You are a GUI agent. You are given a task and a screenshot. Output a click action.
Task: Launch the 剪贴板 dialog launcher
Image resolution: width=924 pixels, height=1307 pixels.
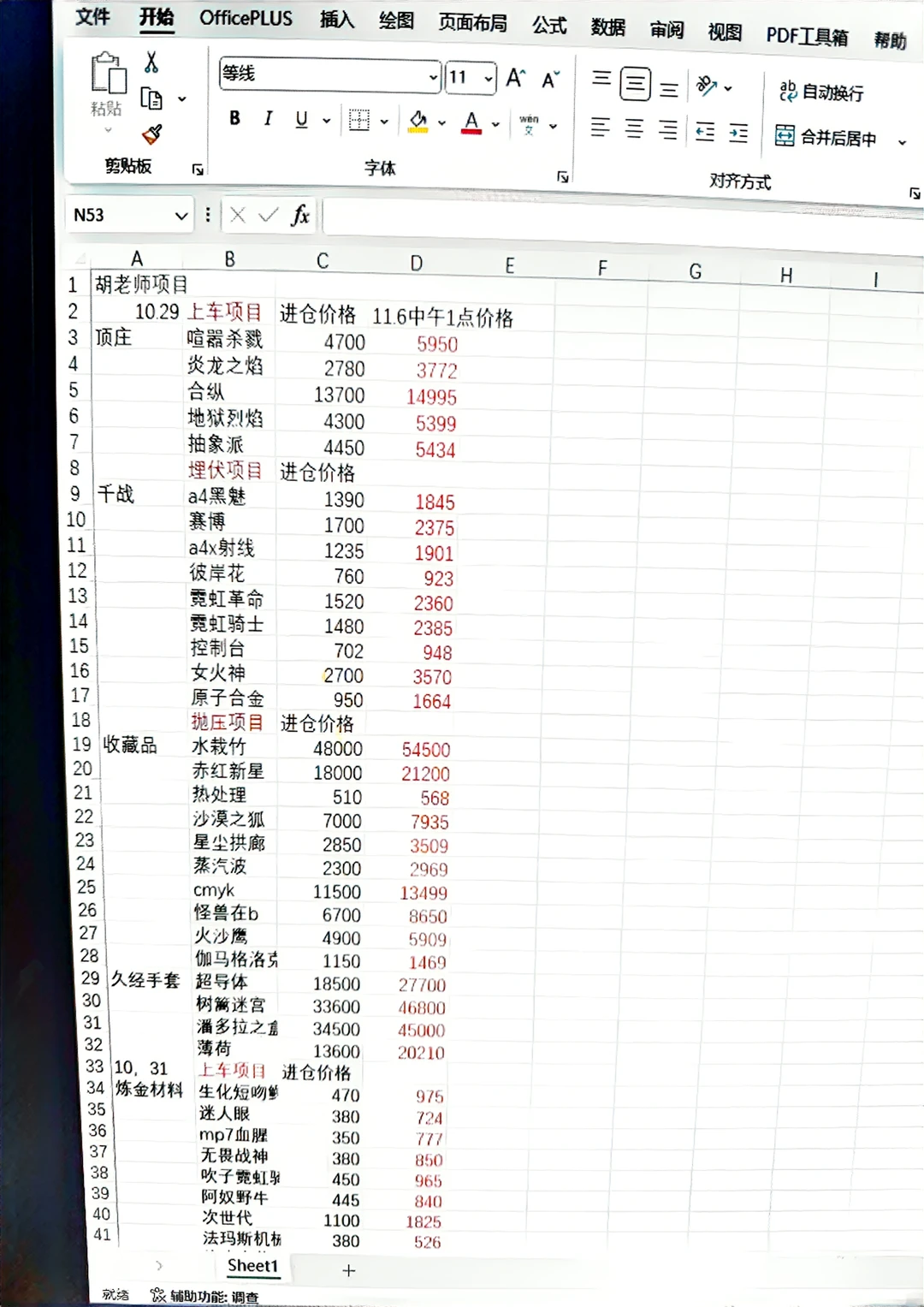pyautogui.click(x=198, y=169)
